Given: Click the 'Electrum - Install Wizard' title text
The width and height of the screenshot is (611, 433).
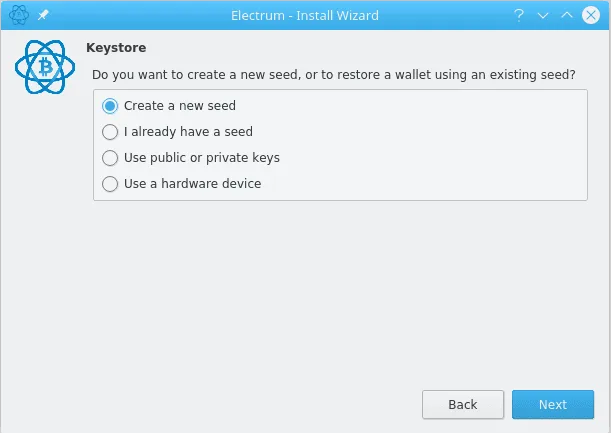Looking at the screenshot, I should tap(305, 16).
